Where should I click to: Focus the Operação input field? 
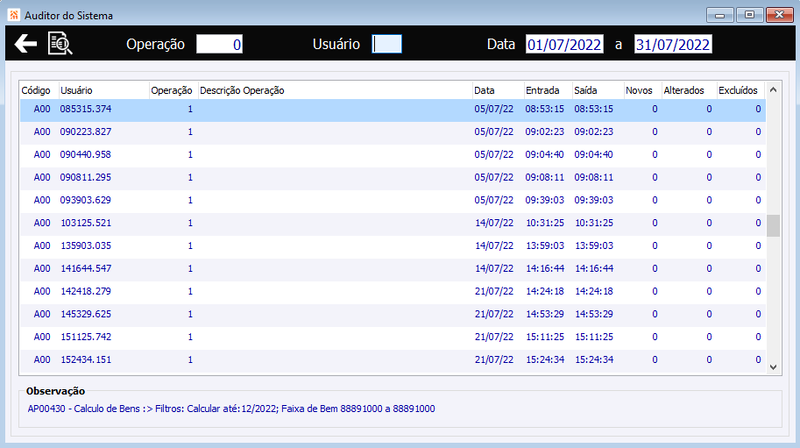pyautogui.click(x=219, y=44)
